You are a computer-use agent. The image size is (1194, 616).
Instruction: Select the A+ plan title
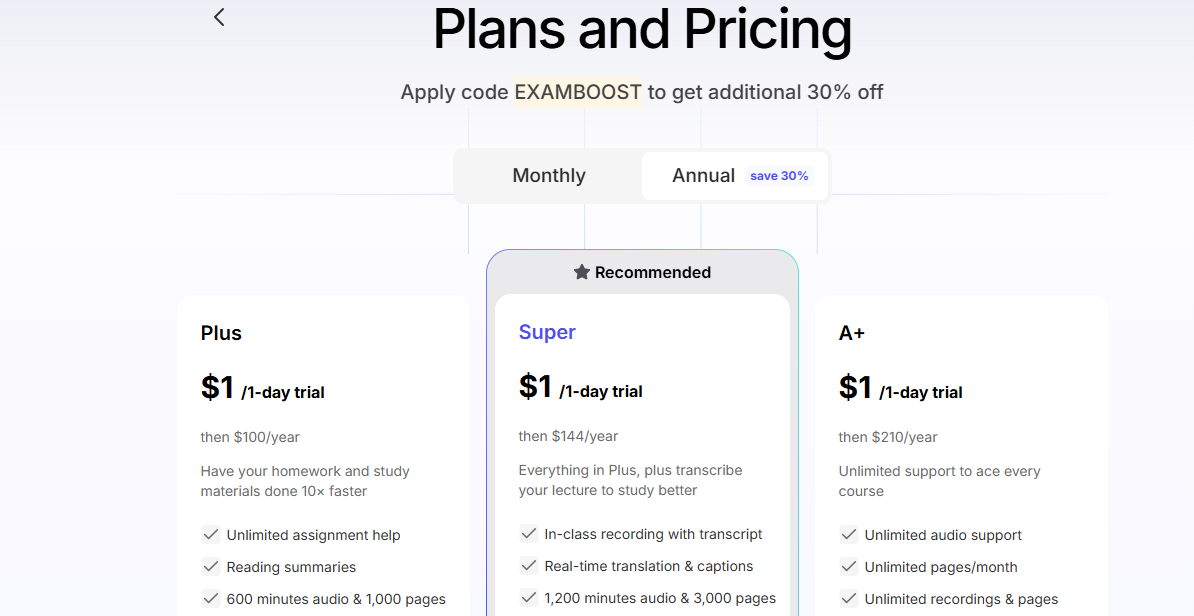coord(851,333)
